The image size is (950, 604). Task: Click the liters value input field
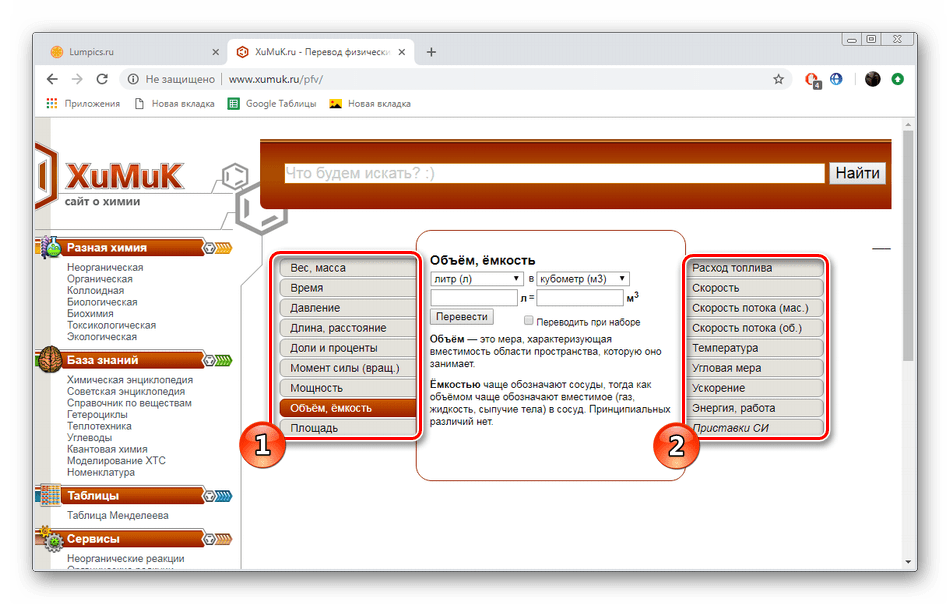tap(474, 297)
